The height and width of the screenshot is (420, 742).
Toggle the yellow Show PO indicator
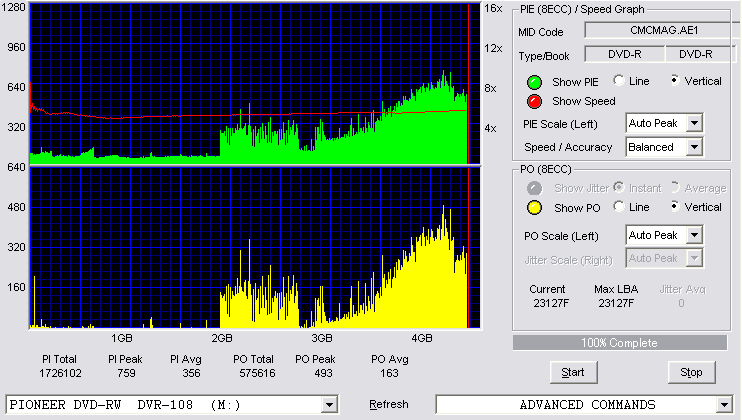point(534,208)
